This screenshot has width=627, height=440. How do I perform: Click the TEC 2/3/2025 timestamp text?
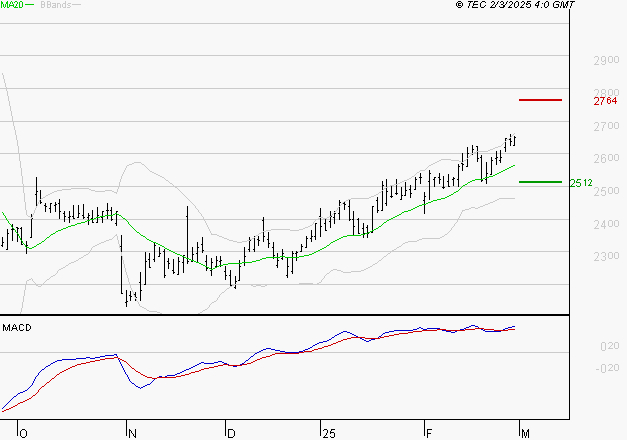click(x=515, y=5)
